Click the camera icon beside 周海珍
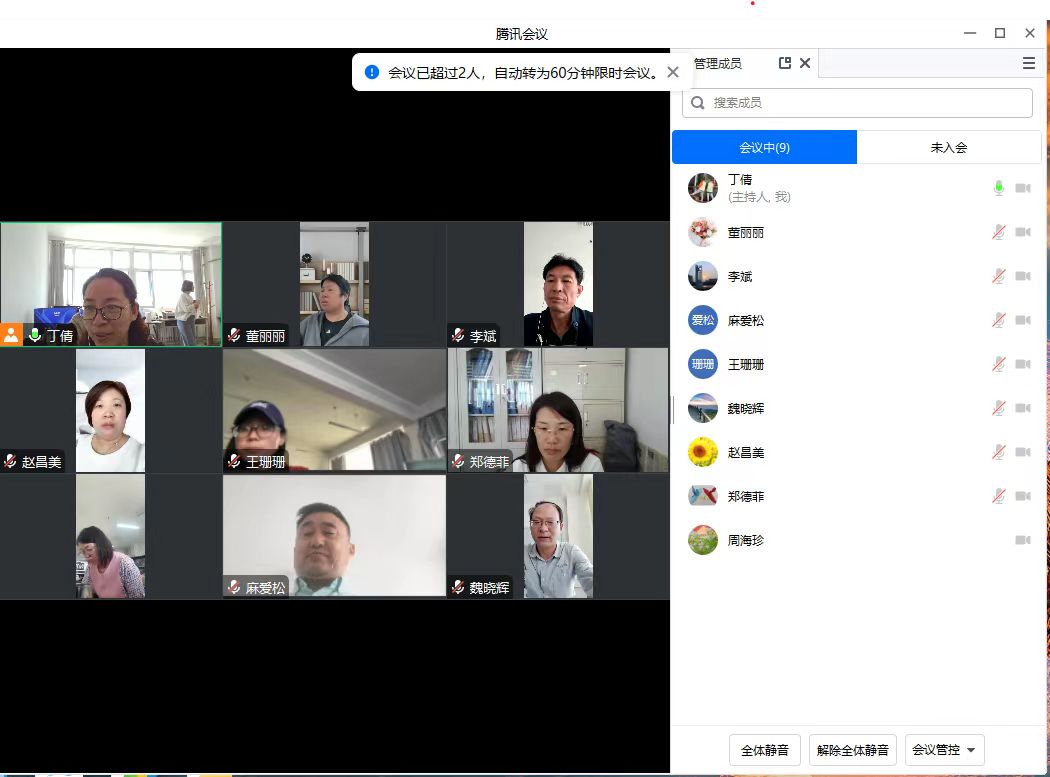The height and width of the screenshot is (777, 1050). coord(1023,540)
